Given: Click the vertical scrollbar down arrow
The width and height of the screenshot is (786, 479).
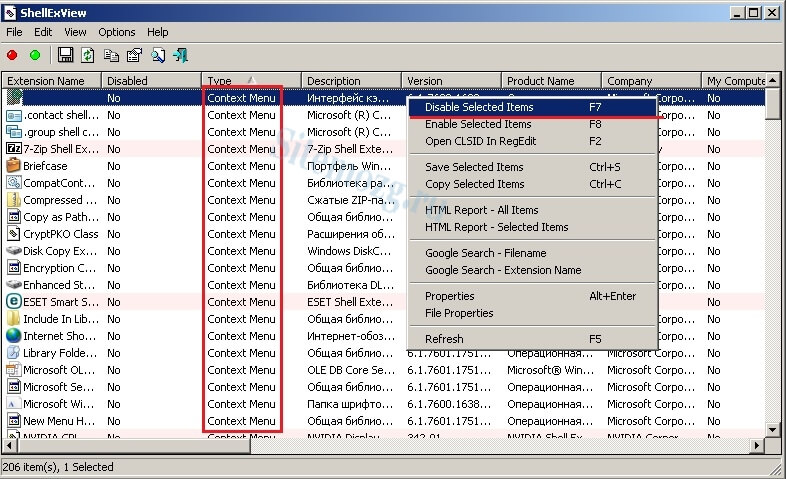Looking at the screenshot, I should pos(772,429).
